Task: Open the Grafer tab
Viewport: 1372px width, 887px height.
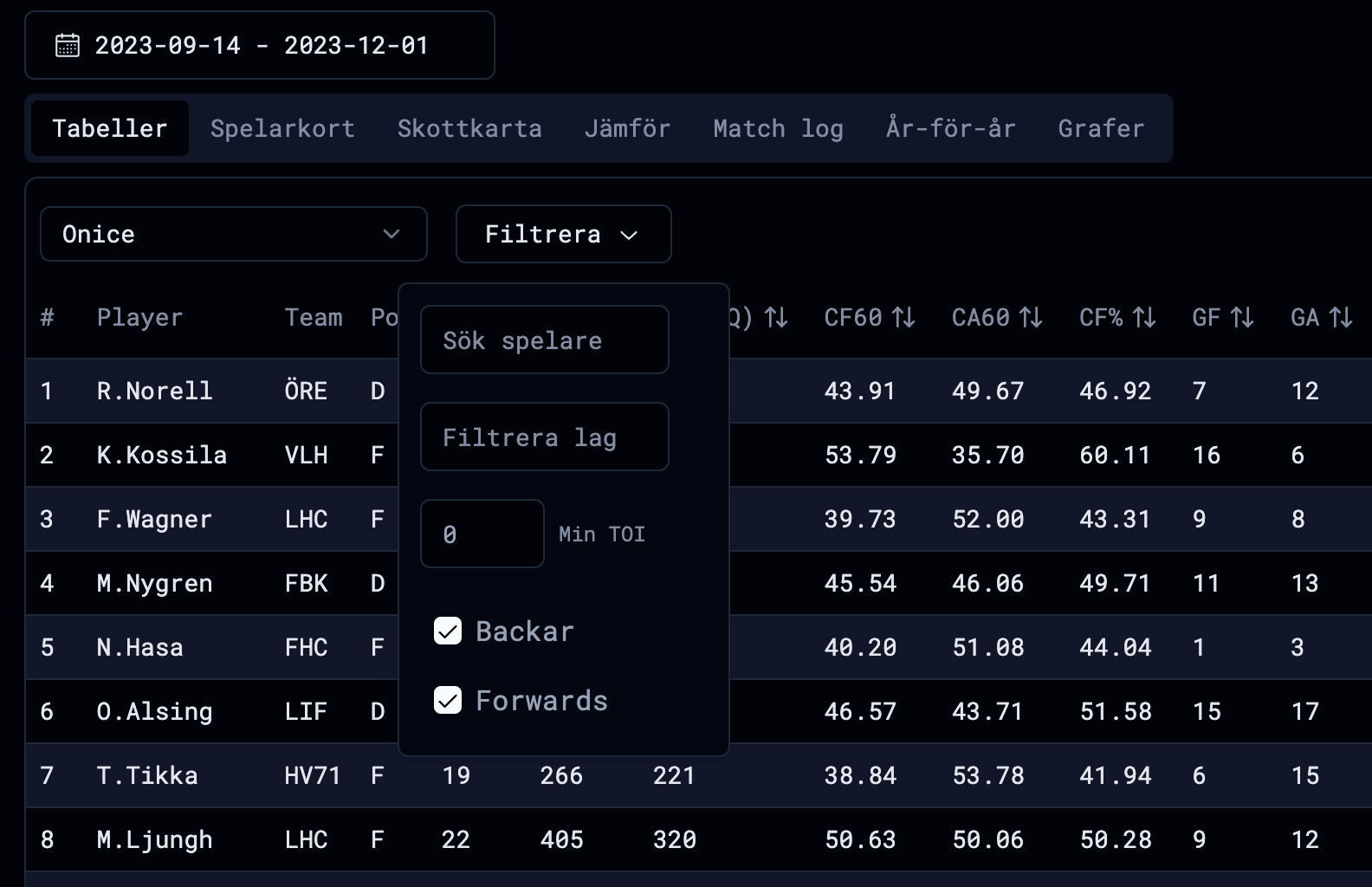Action: click(1101, 128)
